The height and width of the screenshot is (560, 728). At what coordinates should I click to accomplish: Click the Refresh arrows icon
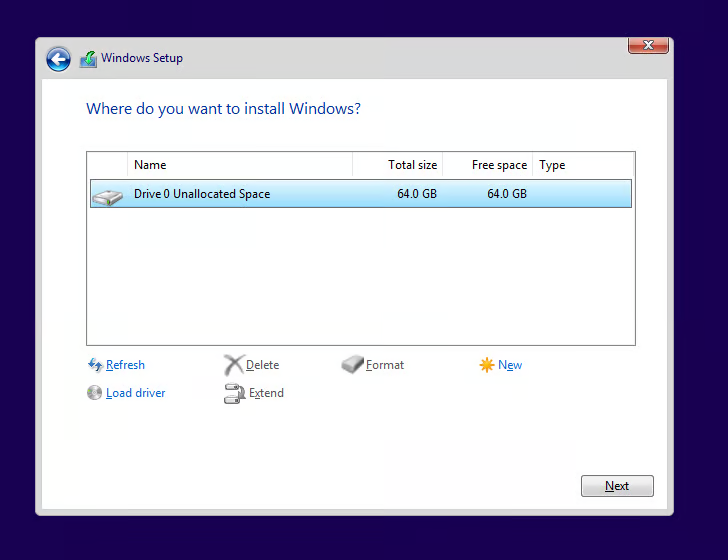click(95, 365)
